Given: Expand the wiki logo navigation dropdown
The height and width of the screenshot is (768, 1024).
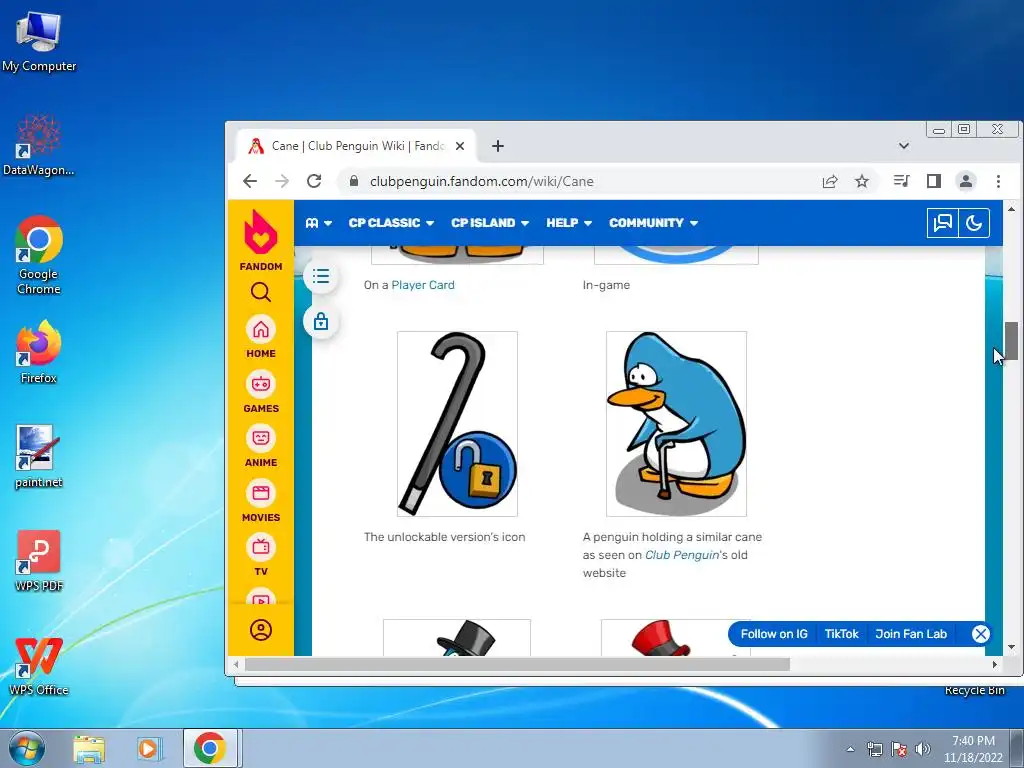Looking at the screenshot, I should point(319,223).
